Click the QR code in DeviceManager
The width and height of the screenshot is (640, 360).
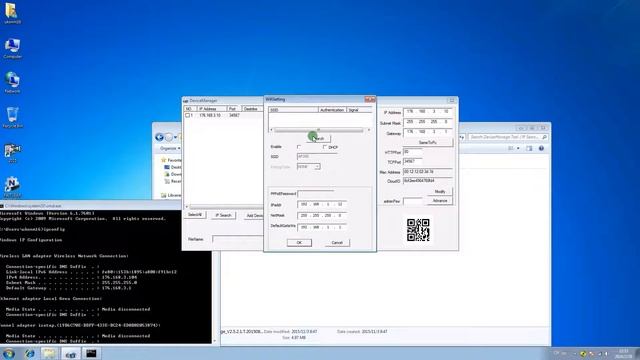(x=418, y=230)
